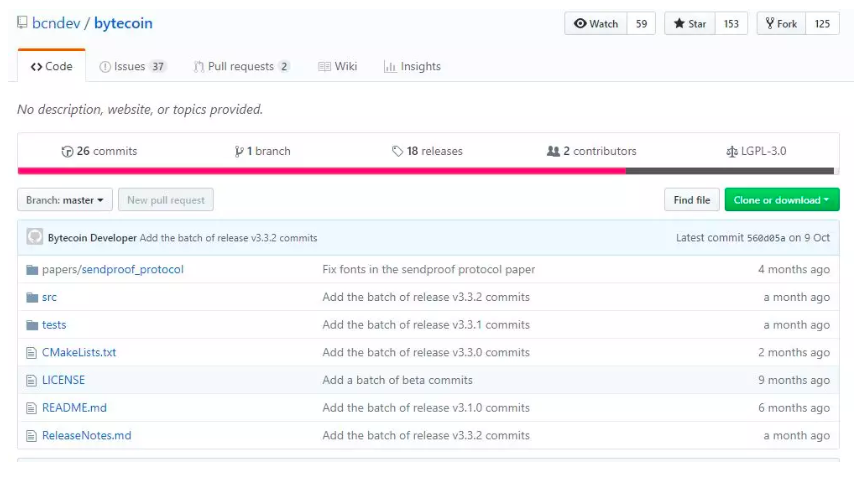
Task: Click the commits history clock icon
Action: click(67, 151)
